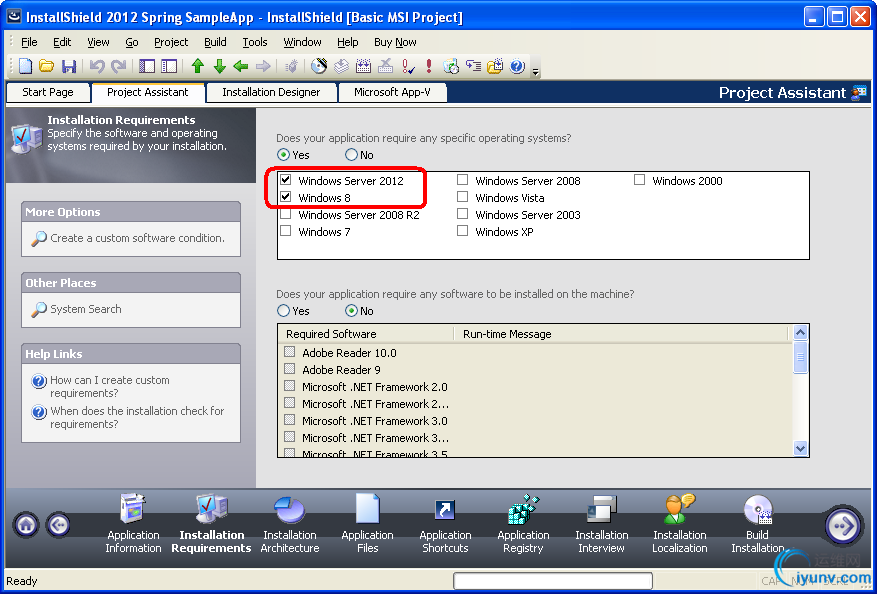The width and height of the screenshot is (877, 594).
Task: Click the Run-time Message column header
Action: [x=621, y=334]
